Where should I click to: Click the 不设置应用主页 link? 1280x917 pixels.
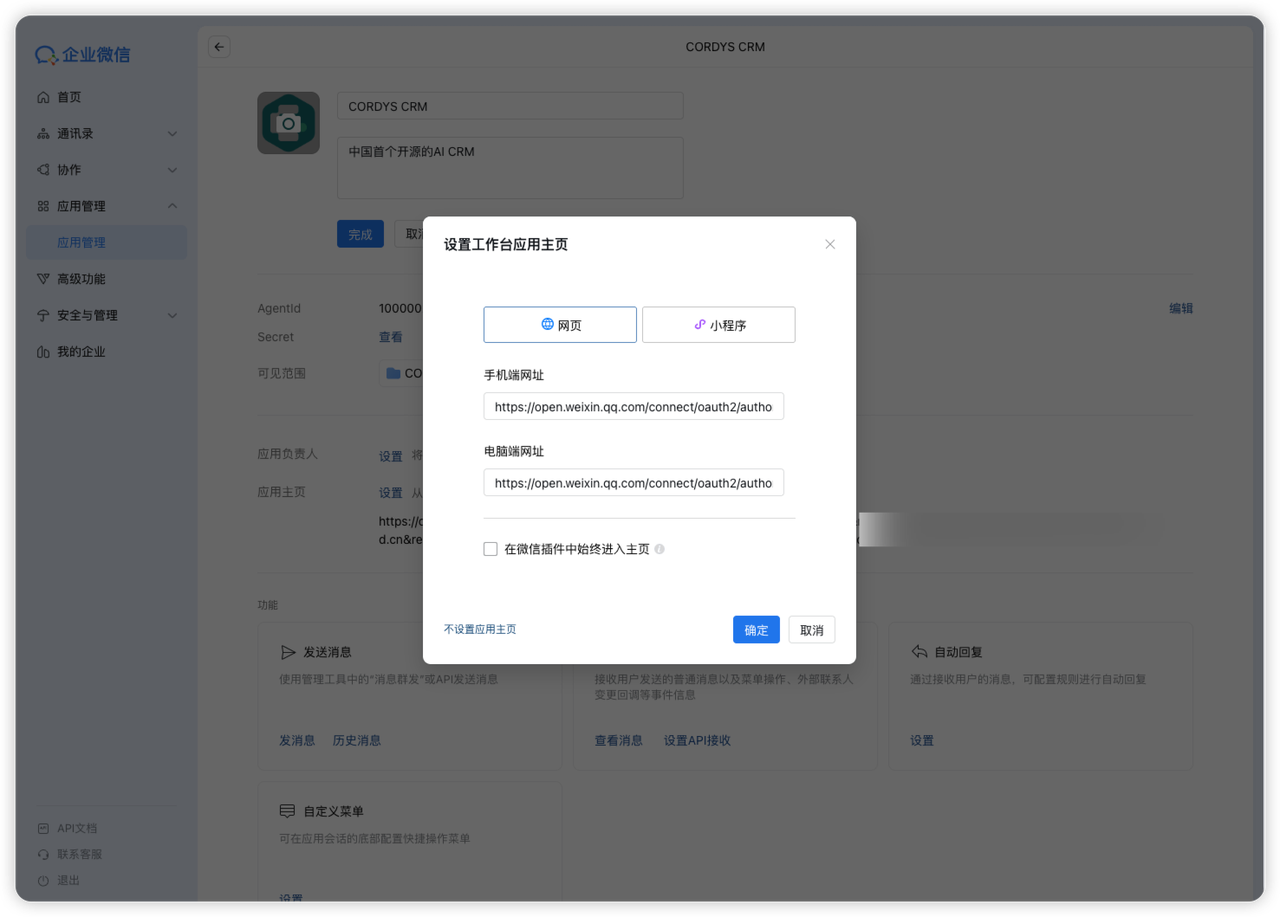pos(480,629)
